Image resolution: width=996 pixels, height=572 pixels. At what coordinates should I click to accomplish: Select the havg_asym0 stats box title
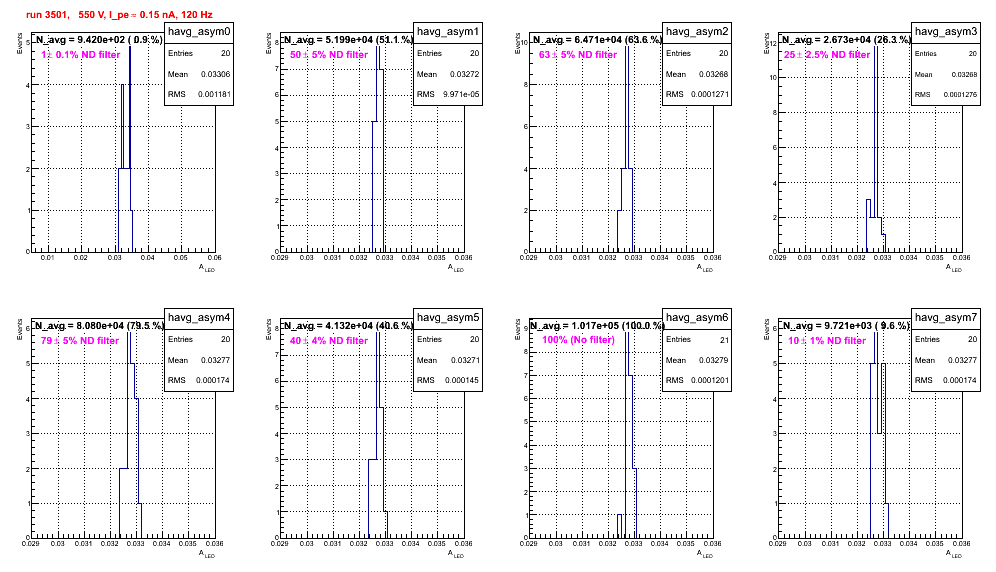[x=199, y=31]
